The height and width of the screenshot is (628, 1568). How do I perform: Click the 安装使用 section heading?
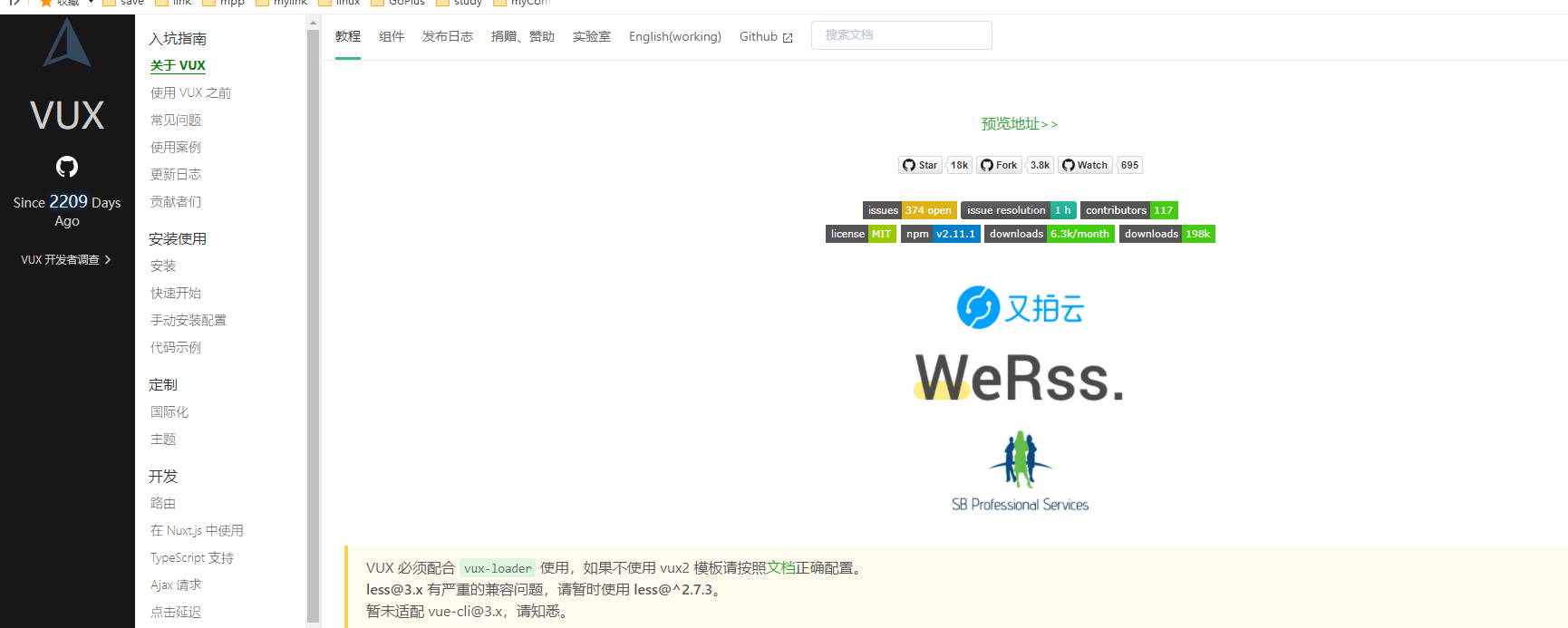[x=178, y=239]
